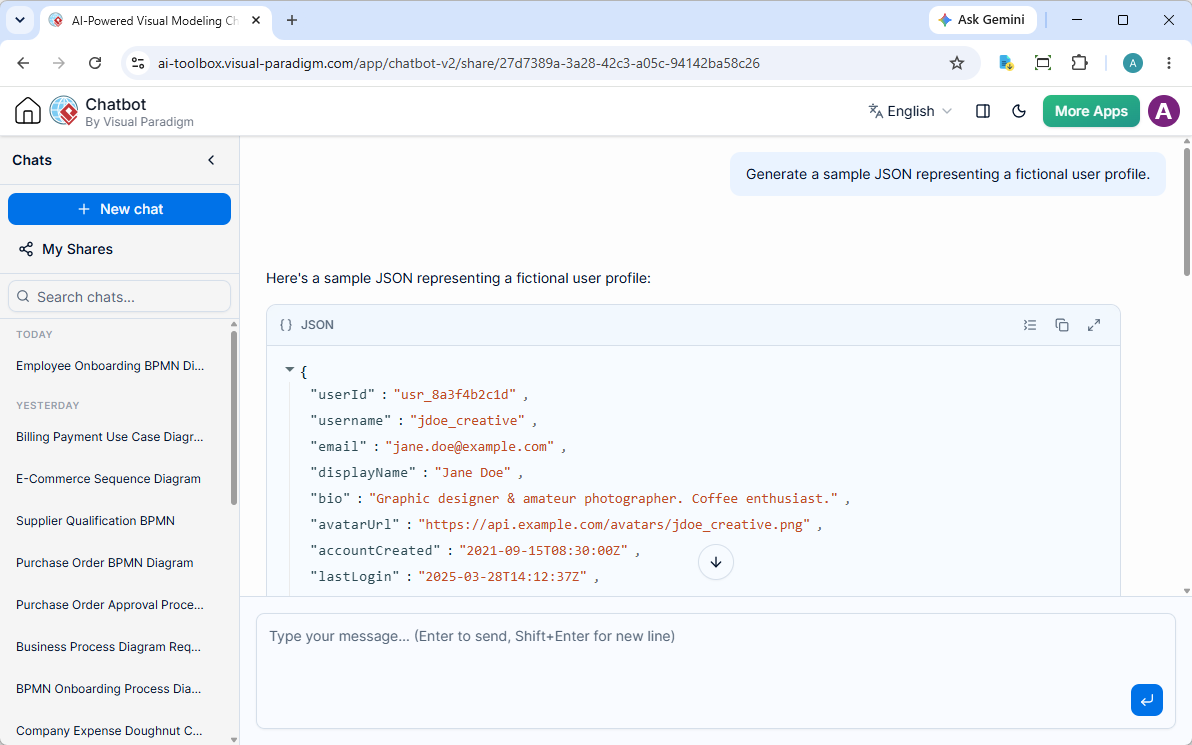1192x745 pixels.
Task: Click the main conversation scrollbar
Action: coord(1187,211)
